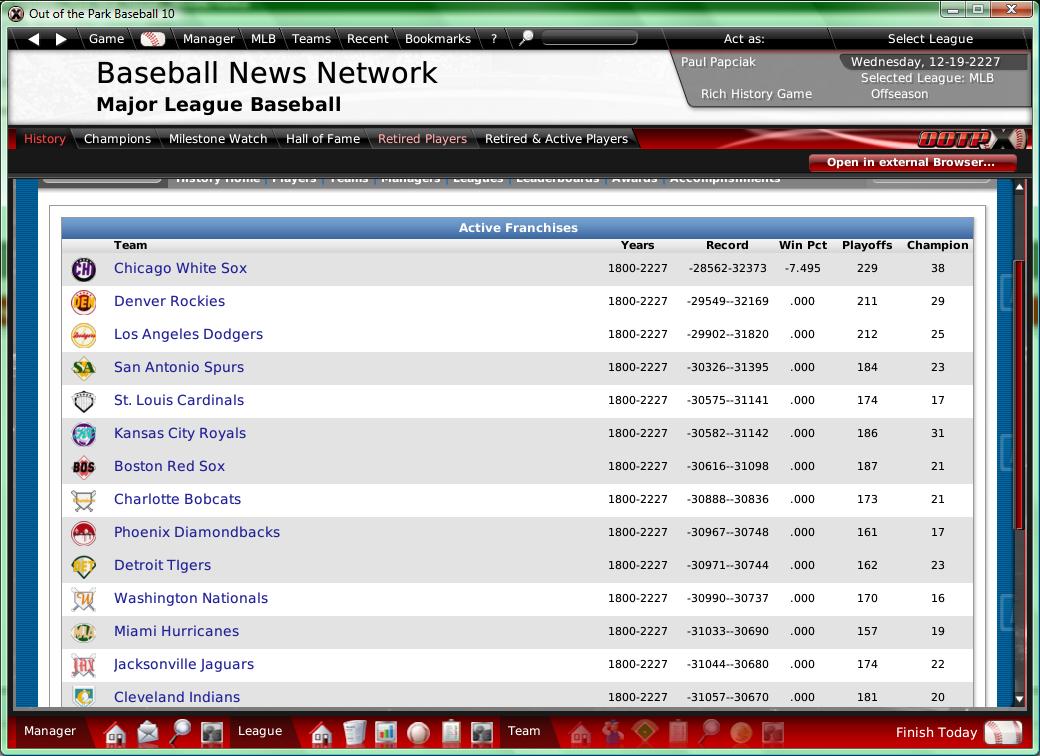This screenshot has width=1040, height=756.
Task: Open the Bookmarks menu
Action: pos(437,39)
